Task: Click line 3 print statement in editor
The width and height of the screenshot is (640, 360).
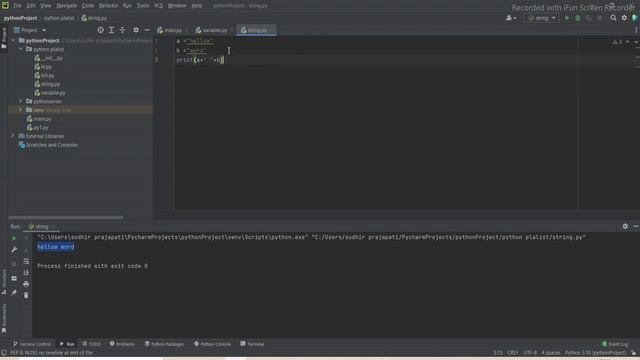Action: [200, 60]
